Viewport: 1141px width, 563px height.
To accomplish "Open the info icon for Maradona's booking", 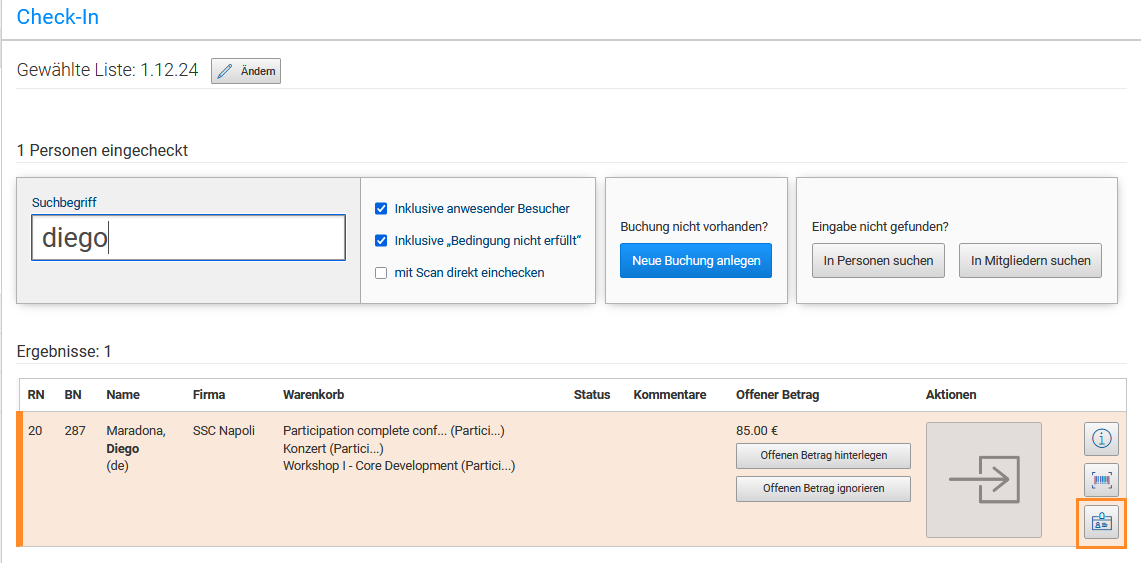I will coord(1101,439).
